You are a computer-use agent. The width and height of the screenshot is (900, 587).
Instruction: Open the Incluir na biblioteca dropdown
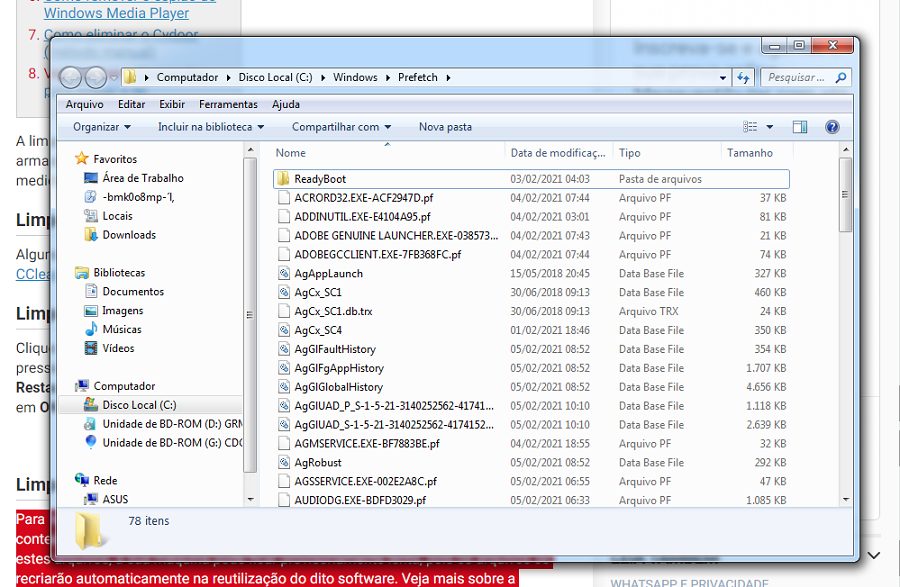[x=211, y=127]
